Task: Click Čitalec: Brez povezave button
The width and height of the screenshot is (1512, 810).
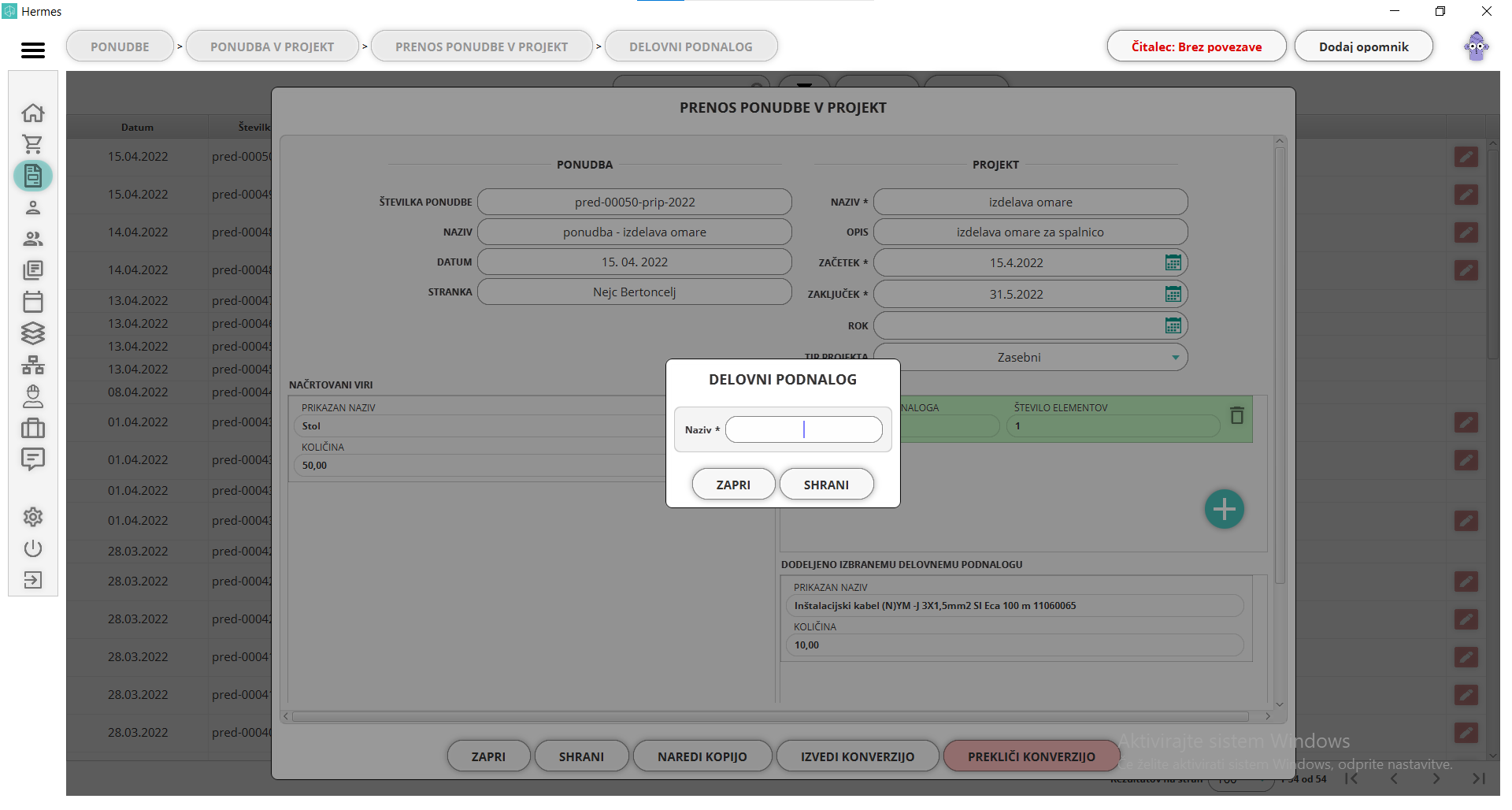Action: point(1196,46)
